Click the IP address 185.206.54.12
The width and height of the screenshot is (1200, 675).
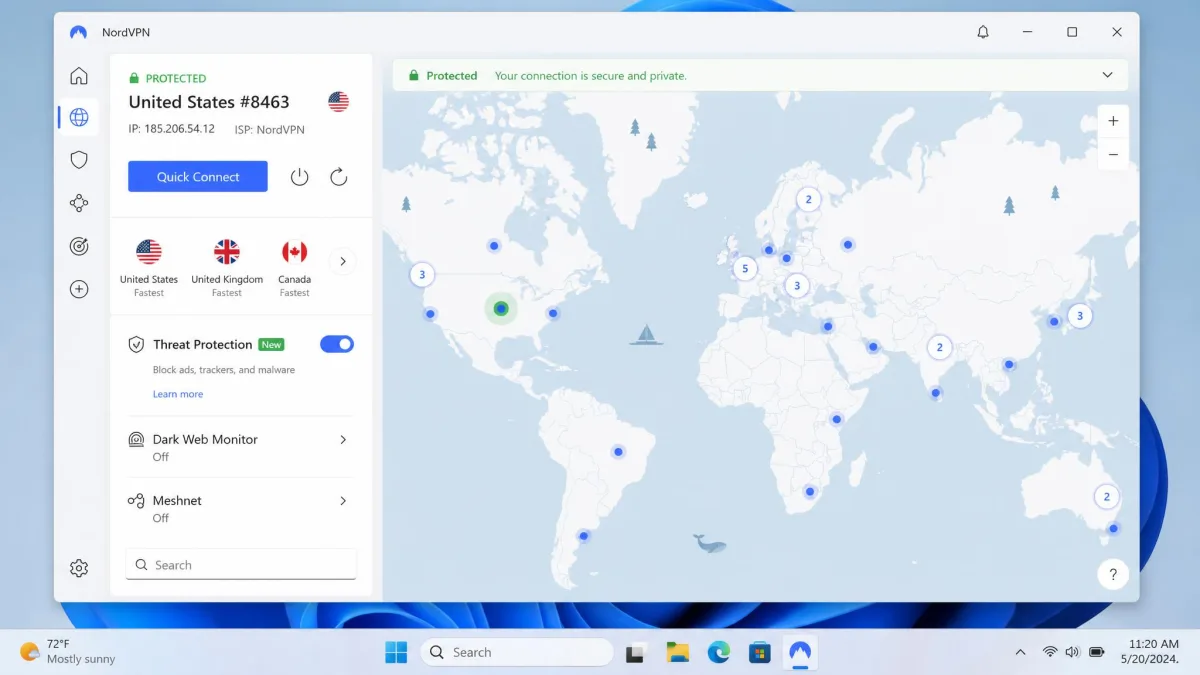[x=171, y=129]
